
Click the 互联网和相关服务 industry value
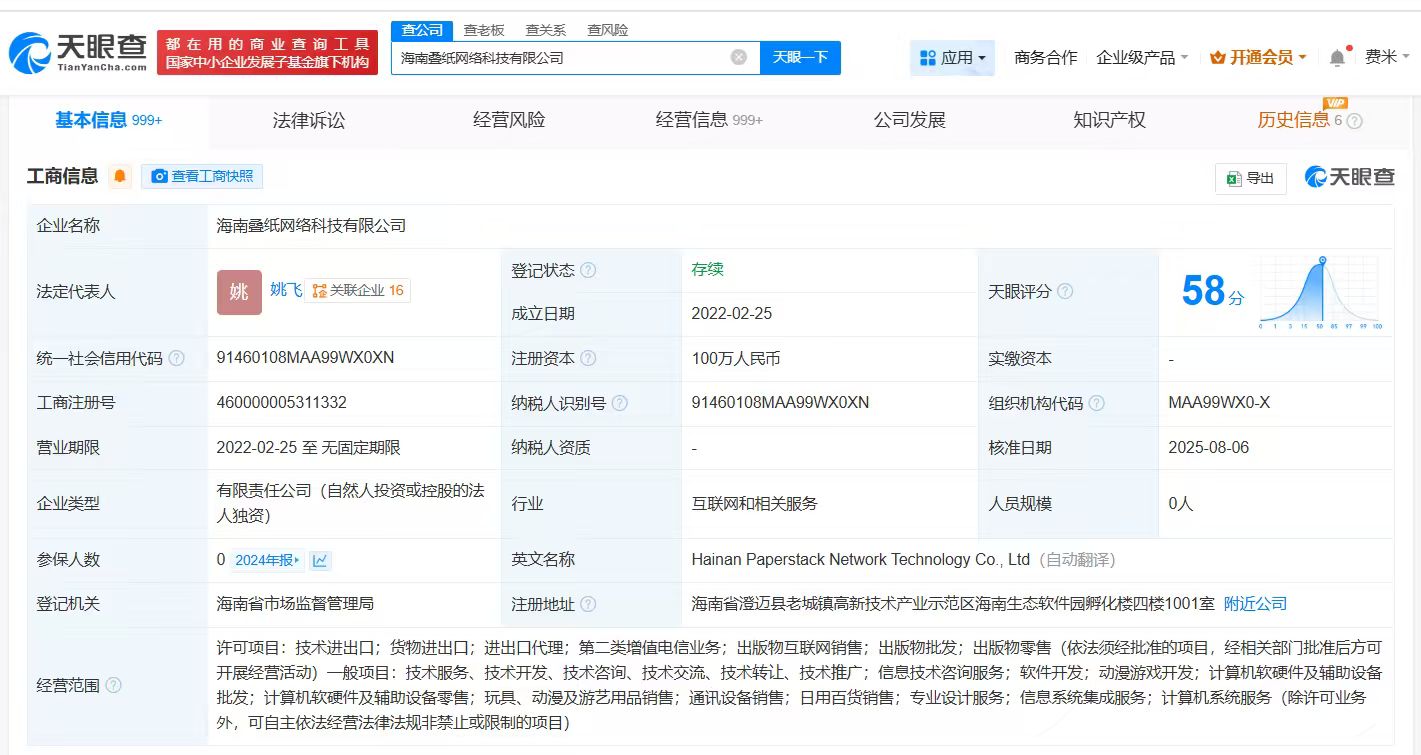pyautogui.click(x=754, y=504)
